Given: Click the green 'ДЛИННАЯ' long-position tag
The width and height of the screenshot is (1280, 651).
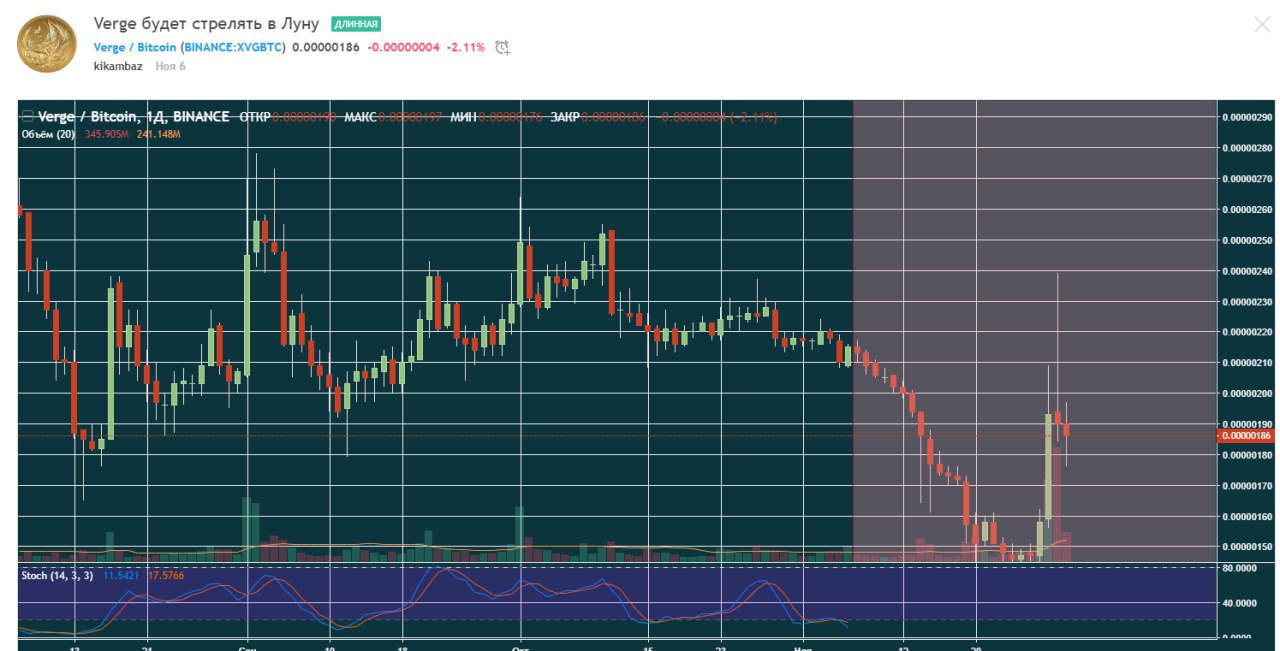Looking at the screenshot, I should click(x=356, y=24).
